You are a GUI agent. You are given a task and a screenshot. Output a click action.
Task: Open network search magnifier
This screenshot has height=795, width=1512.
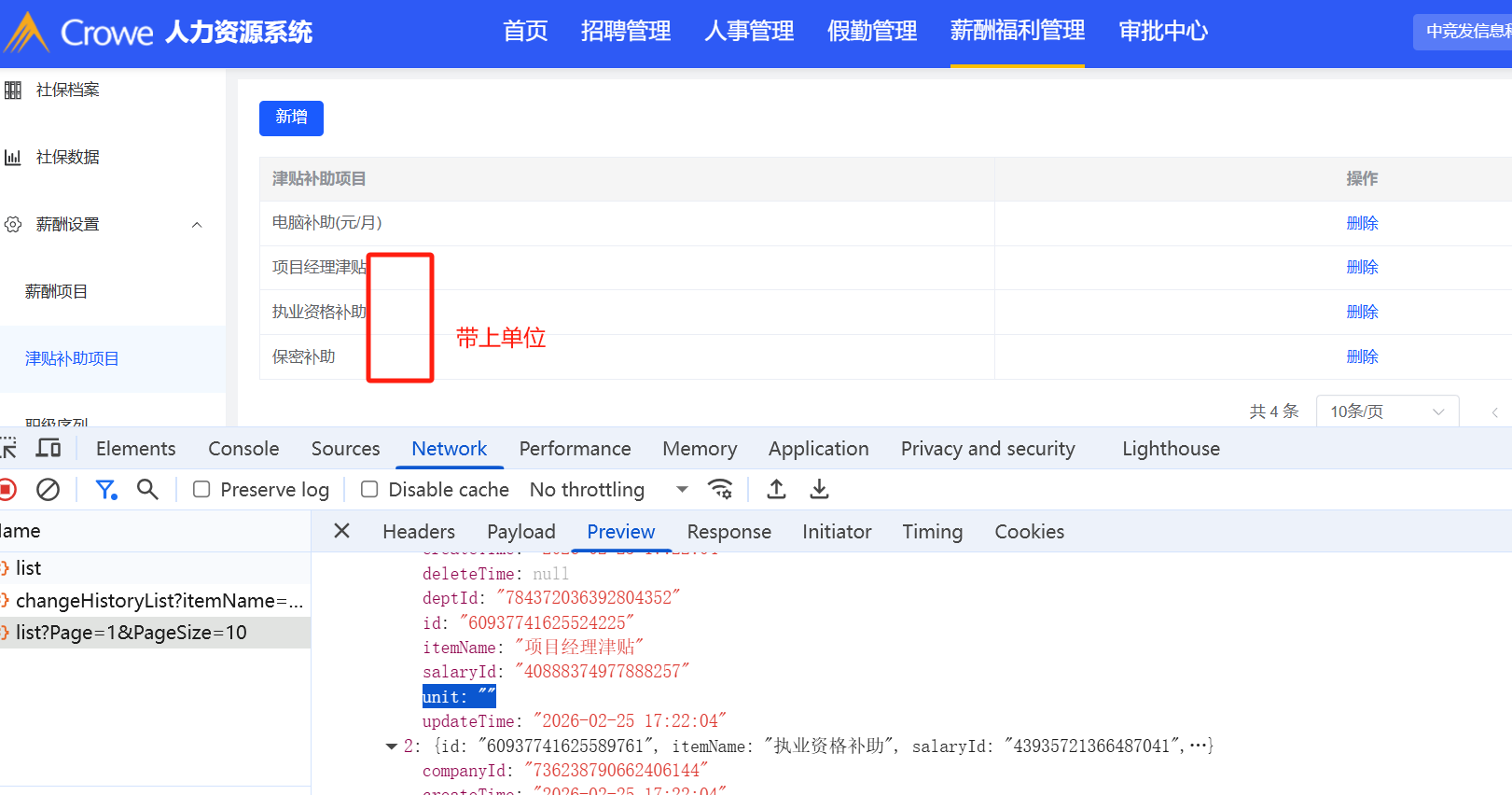147,490
